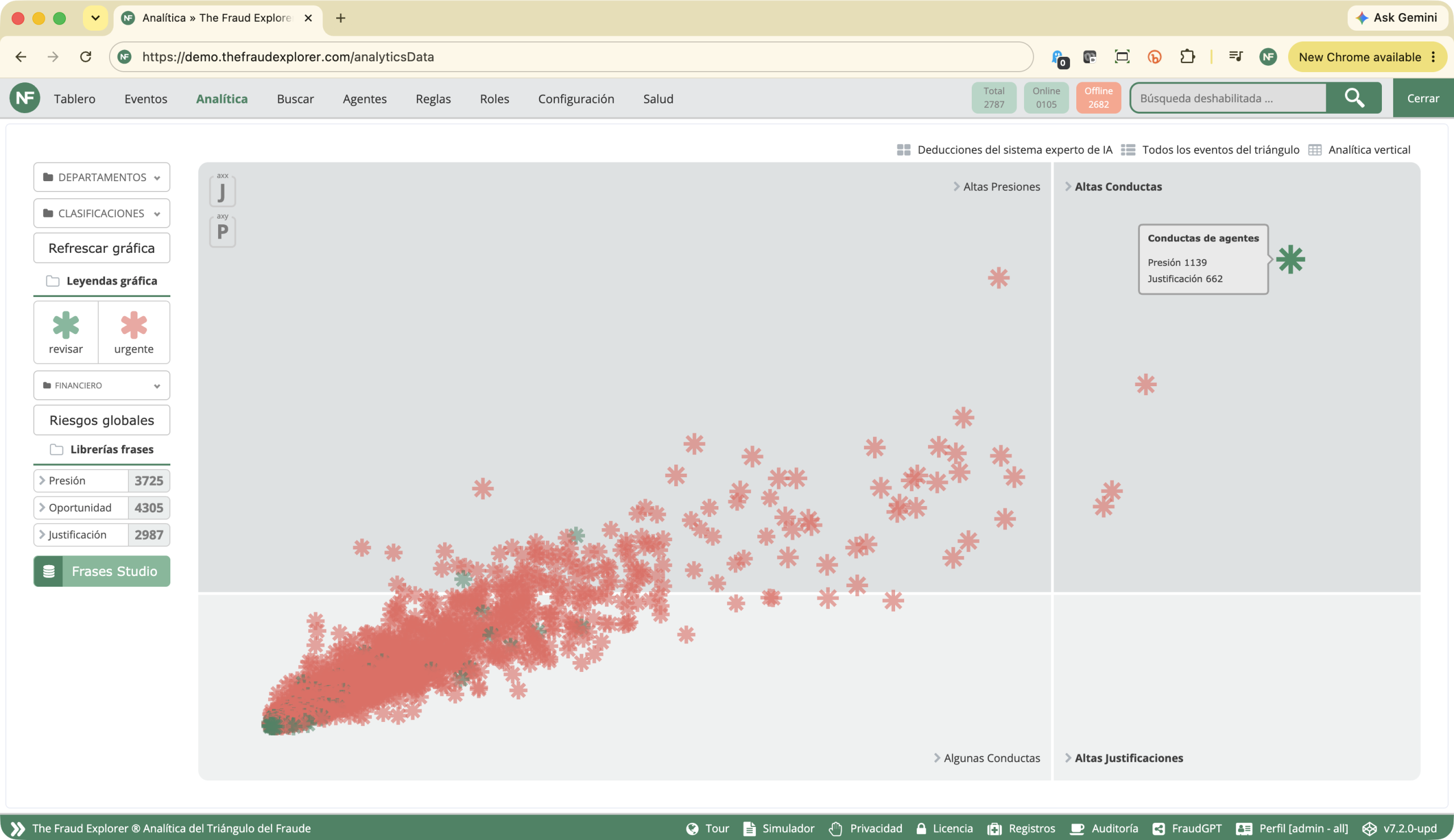Click Riesgos globales button

[x=102, y=420]
